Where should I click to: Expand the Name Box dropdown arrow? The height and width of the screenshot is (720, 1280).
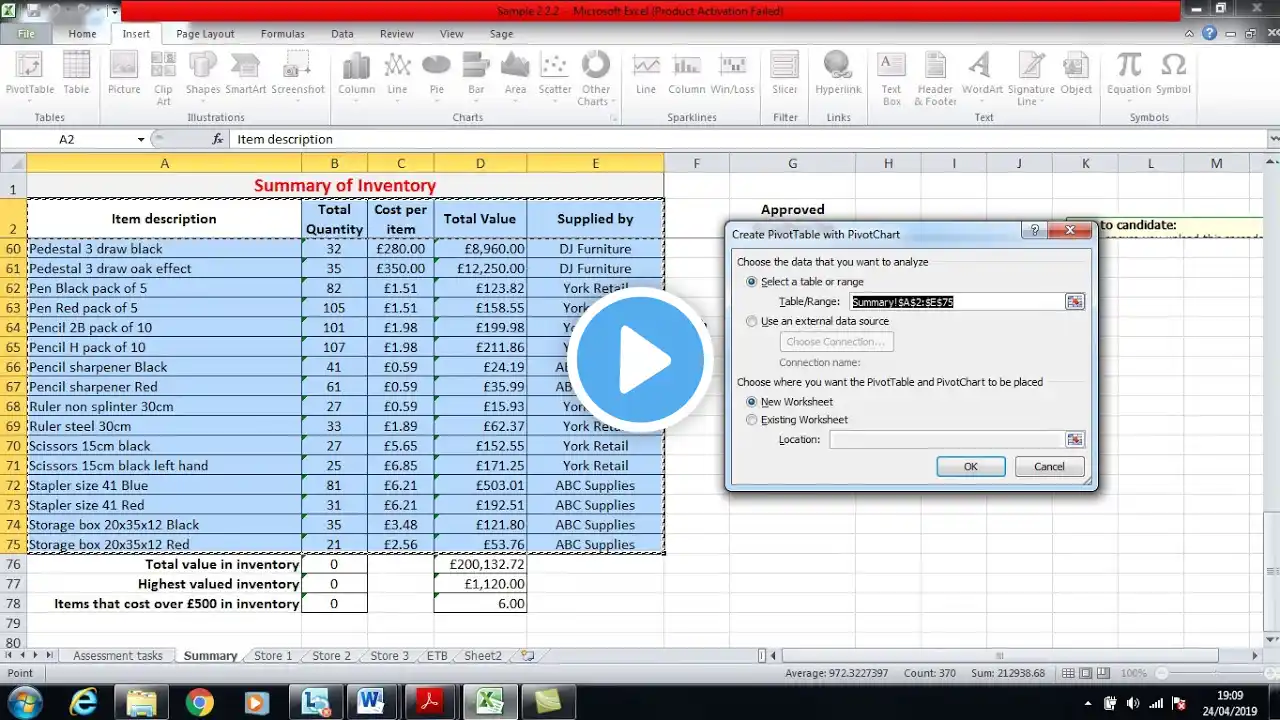[x=141, y=140]
